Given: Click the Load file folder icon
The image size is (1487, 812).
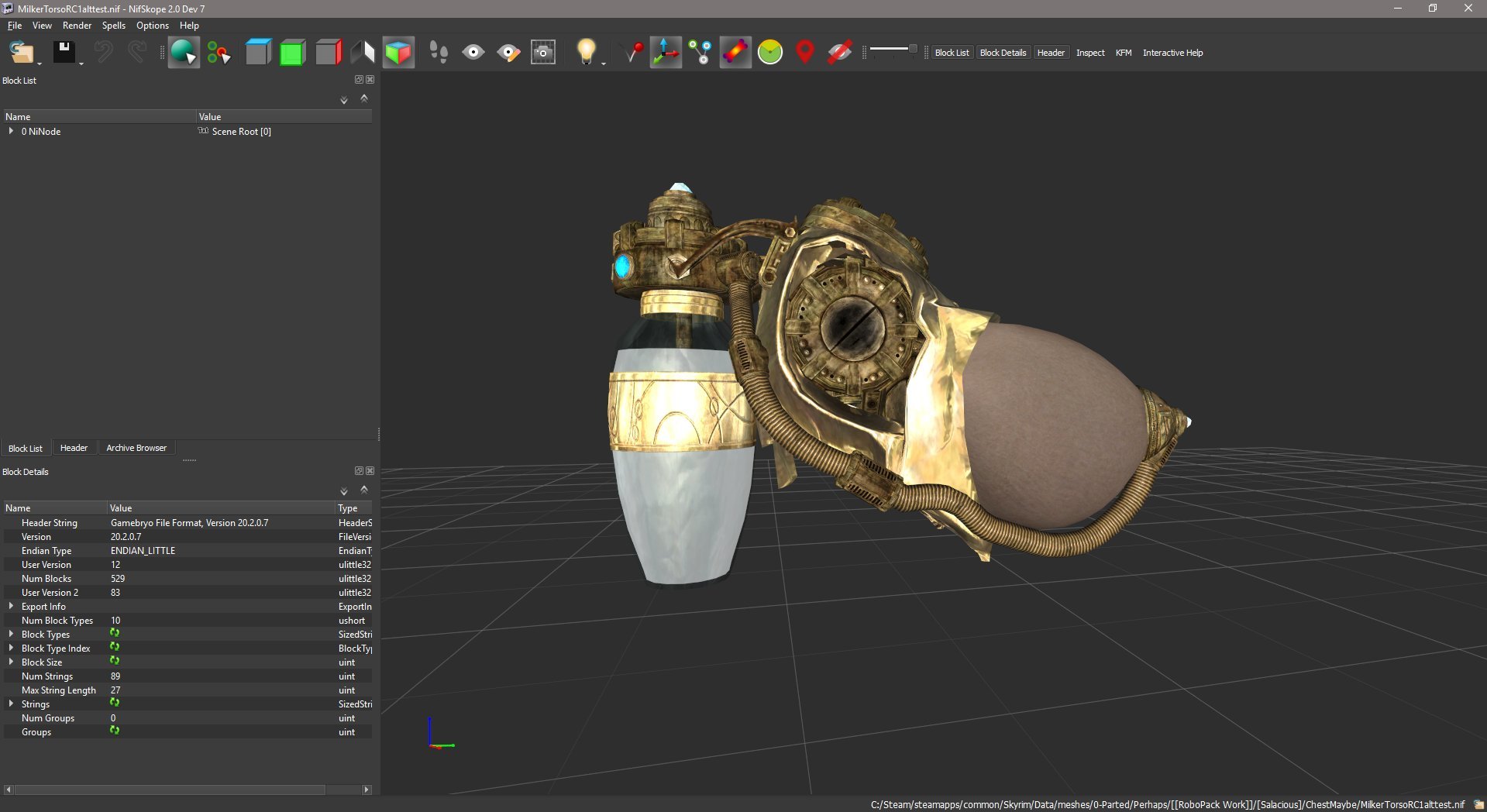Looking at the screenshot, I should point(21,53).
